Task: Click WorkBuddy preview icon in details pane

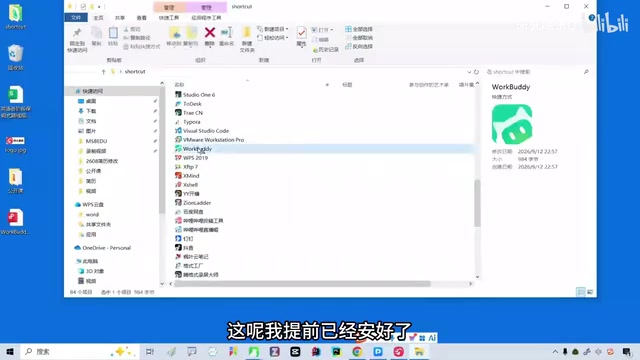Action: (512, 124)
